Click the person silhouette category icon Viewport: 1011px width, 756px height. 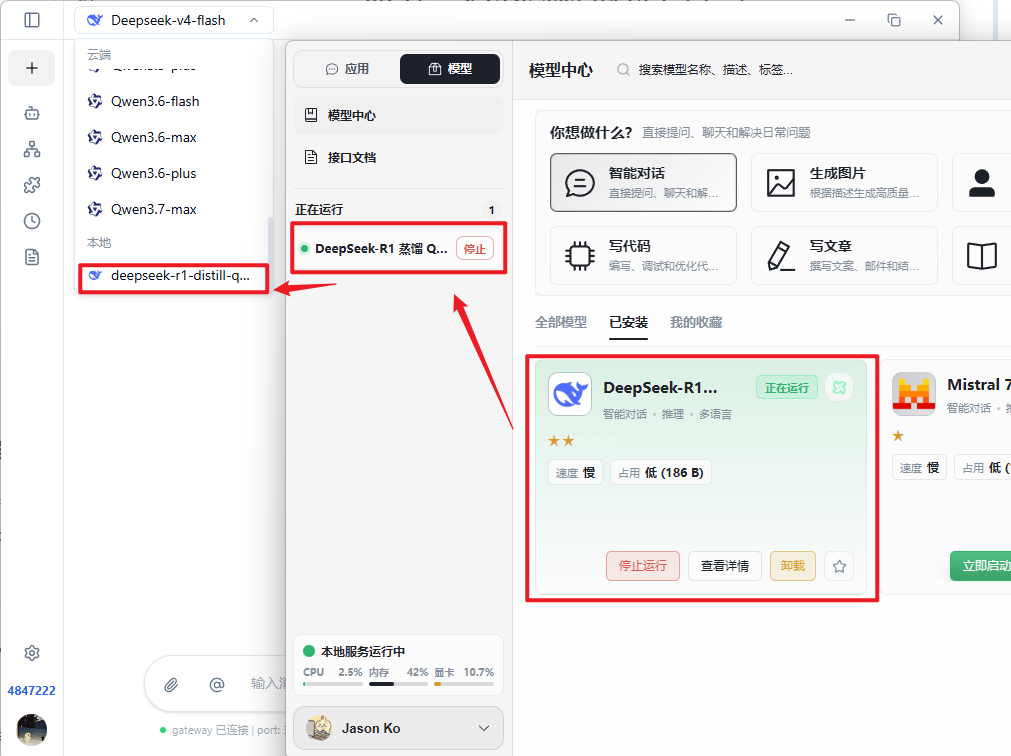(981, 183)
